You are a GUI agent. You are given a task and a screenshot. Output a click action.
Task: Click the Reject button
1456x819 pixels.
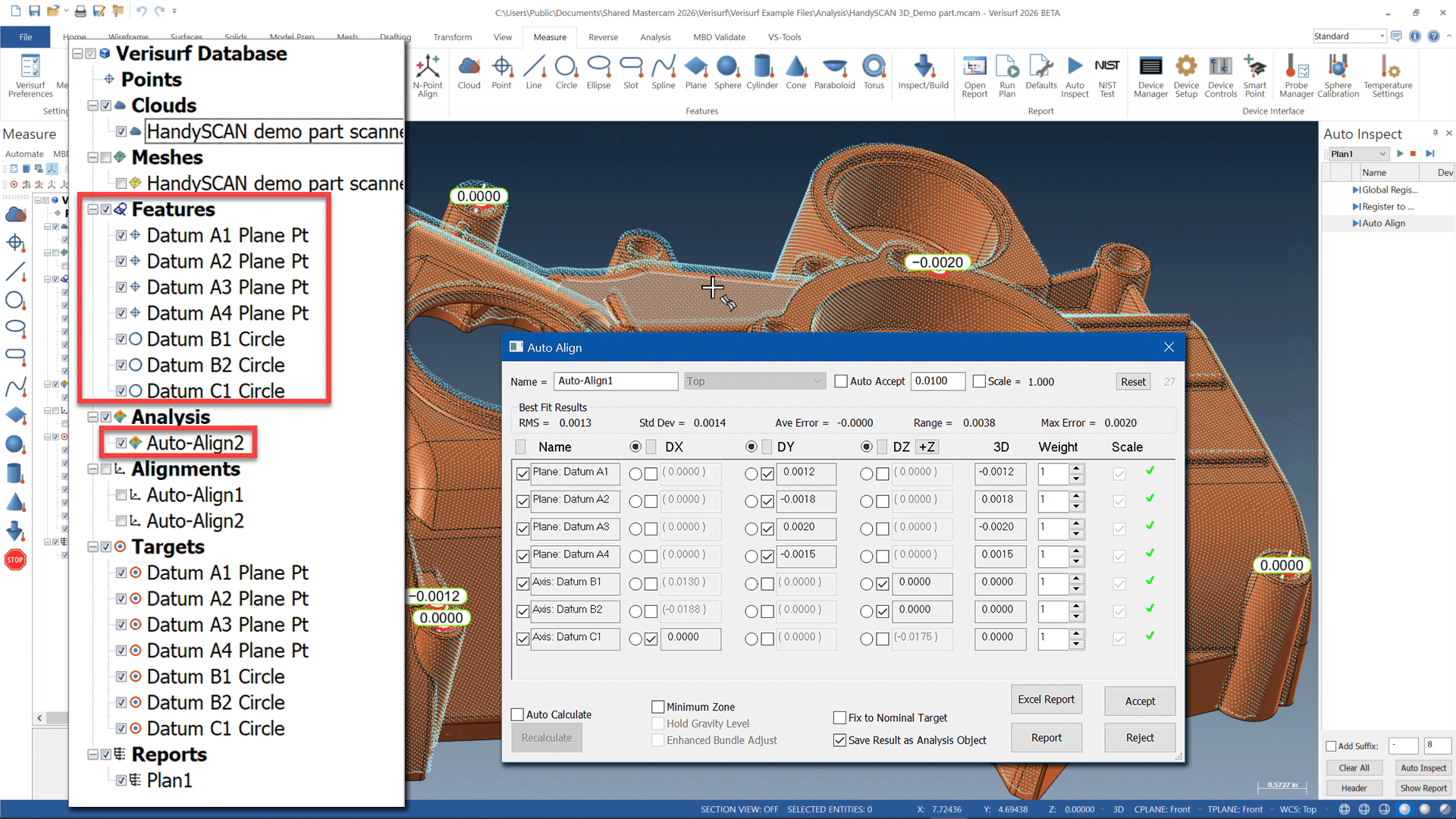pos(1140,738)
